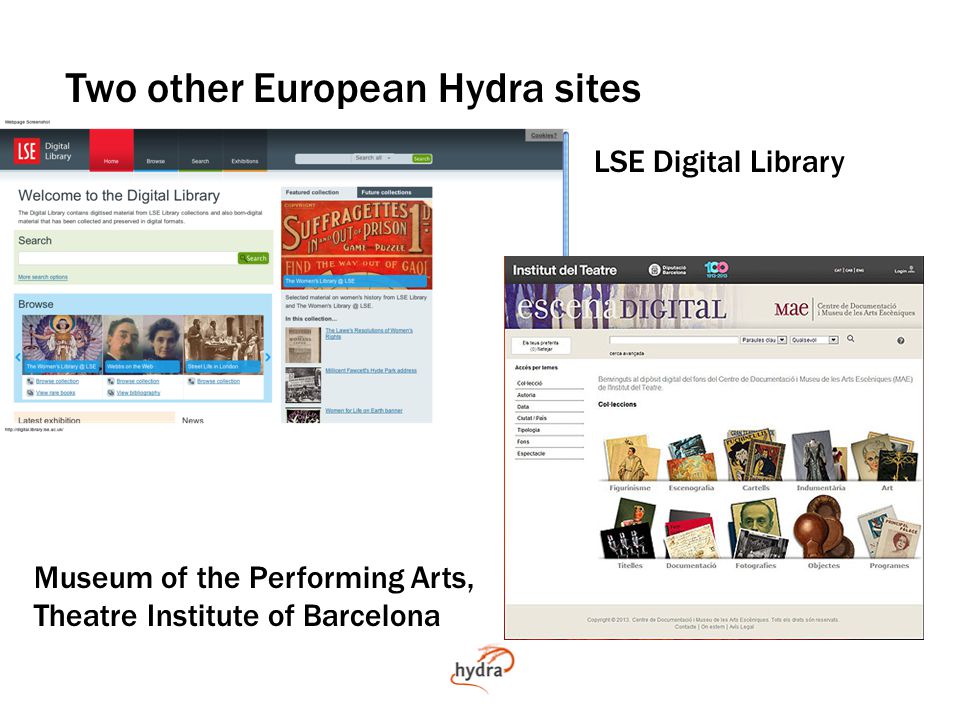Click the 'Institut del Teatre' header logo
Screen dimensions: 960x720
tap(564, 270)
